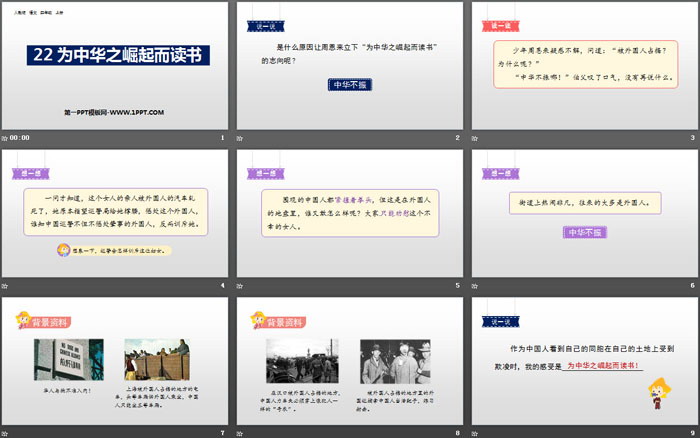Click the transition star icon below slide 2
The image size is (700, 438).
242,138
